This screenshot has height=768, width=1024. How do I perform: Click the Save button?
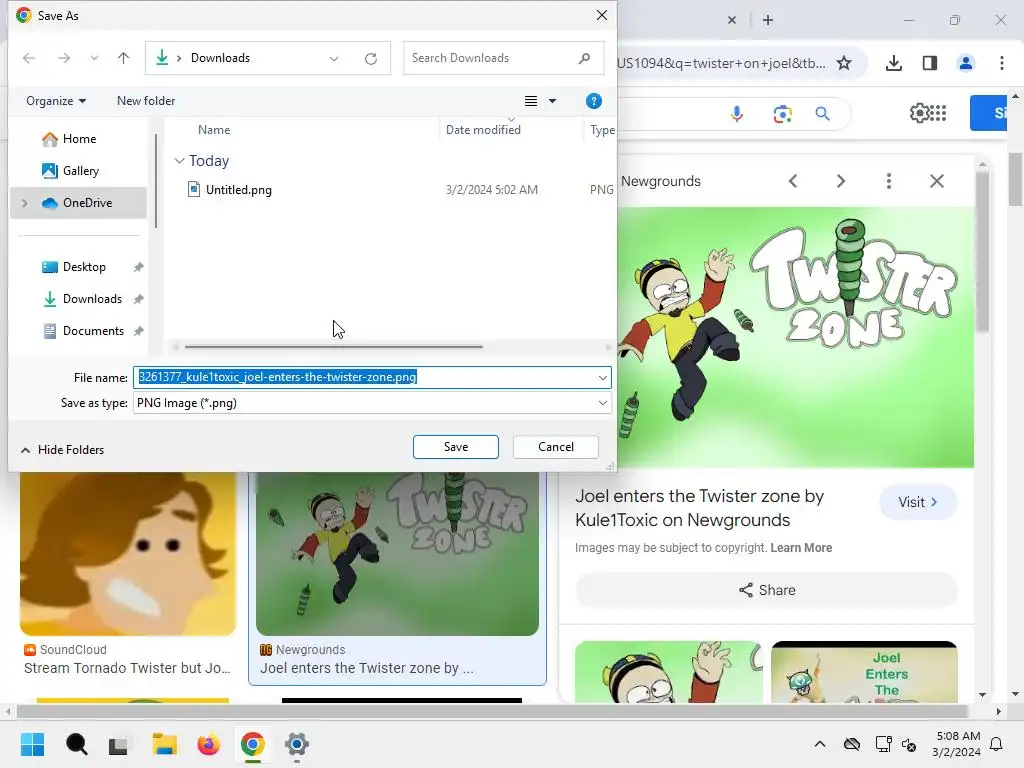tap(456, 447)
